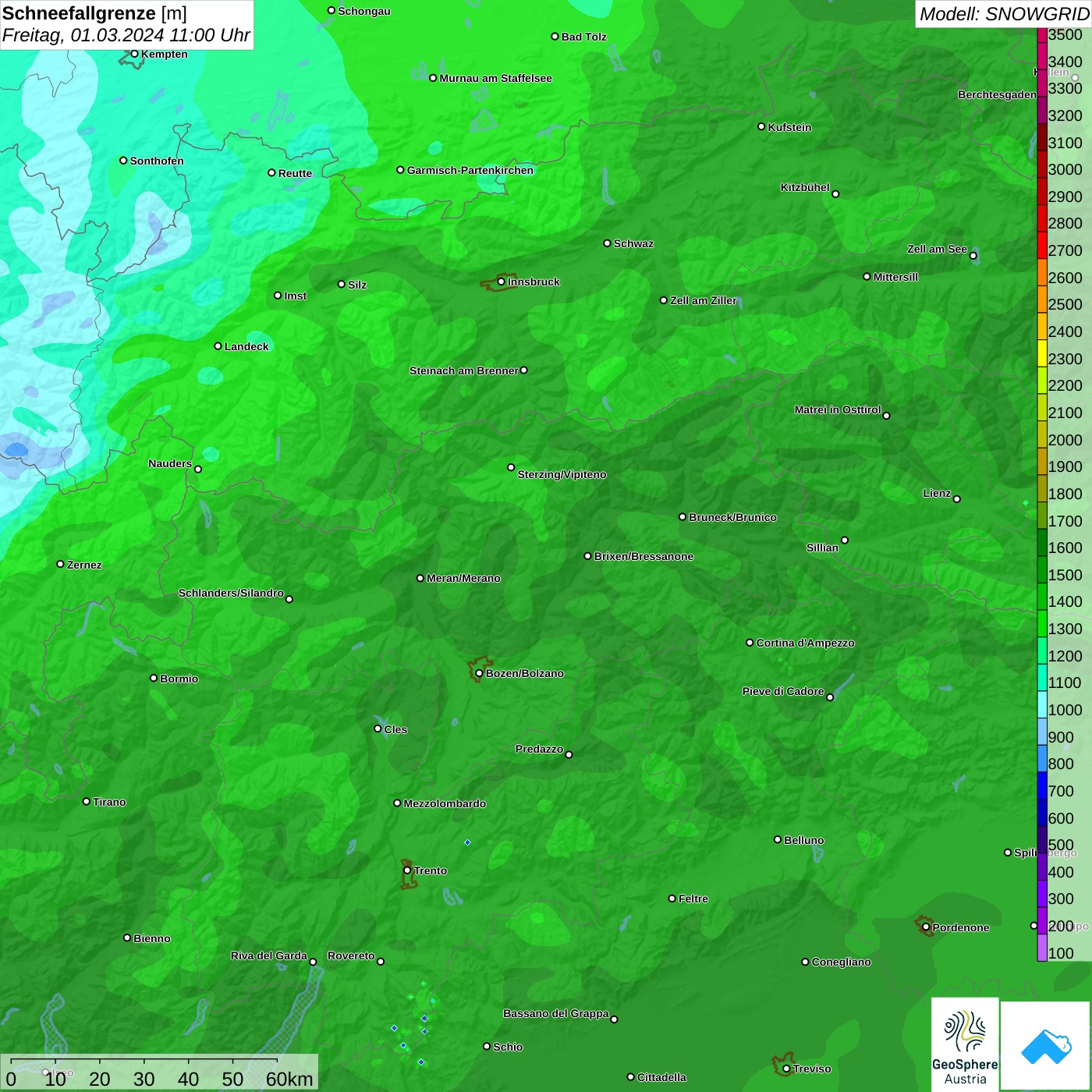Click the Riva del Garda label
The width and height of the screenshot is (1092, 1092).
coord(269,955)
